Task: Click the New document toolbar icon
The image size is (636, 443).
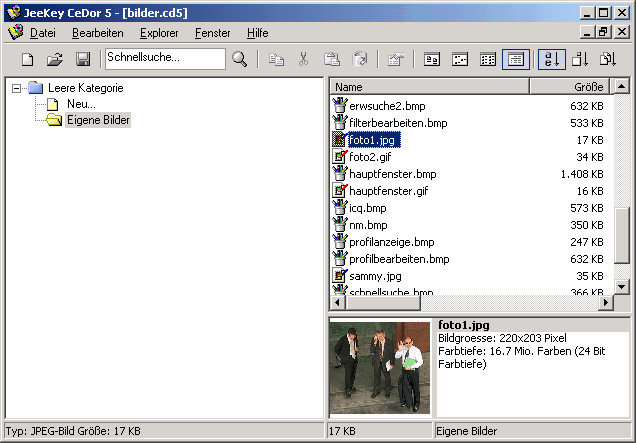Action: [x=27, y=60]
